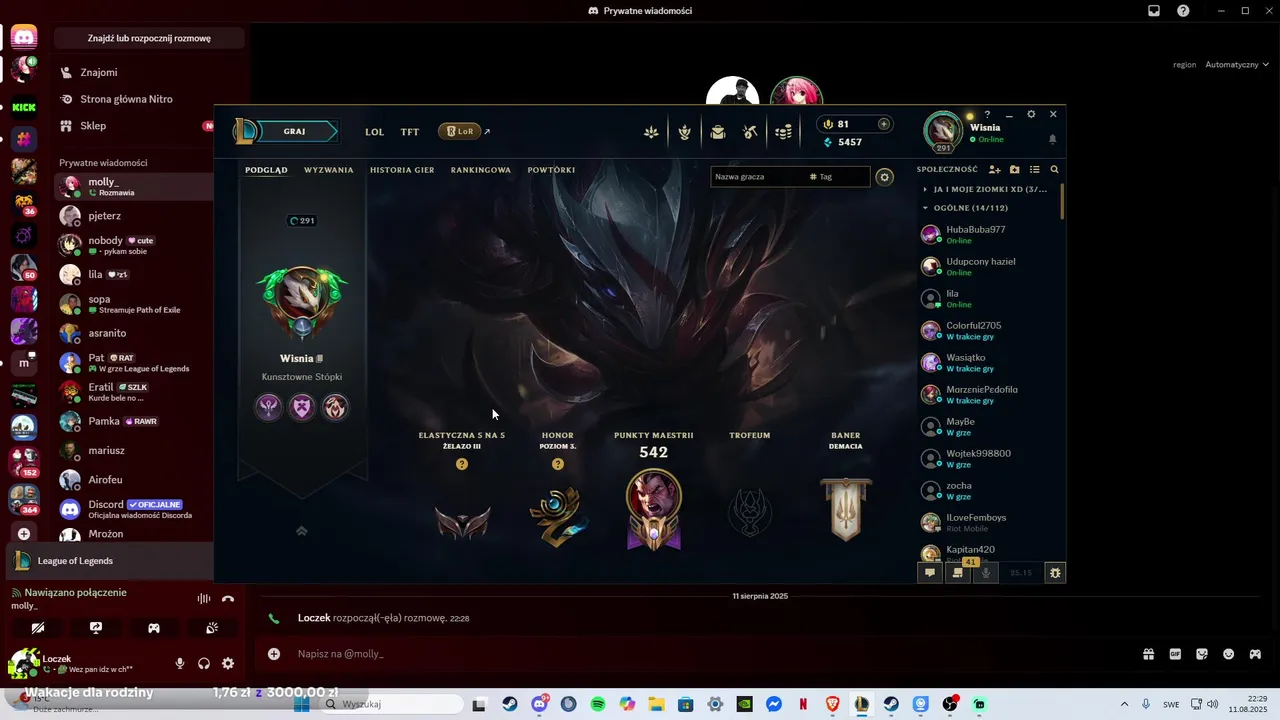Open Discord soundboard icon
1280x720 pixels.
pyautogui.click(x=212, y=628)
